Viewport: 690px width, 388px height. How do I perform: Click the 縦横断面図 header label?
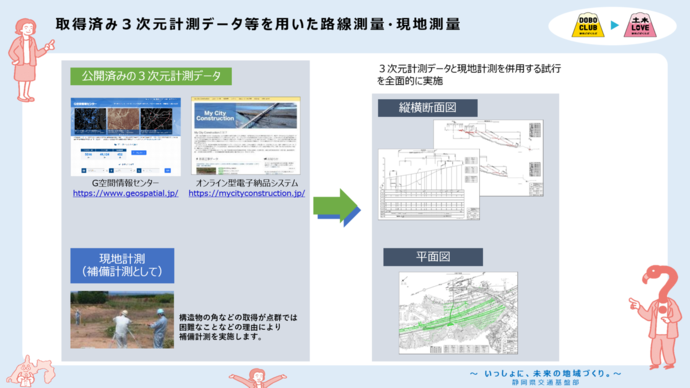428,108
